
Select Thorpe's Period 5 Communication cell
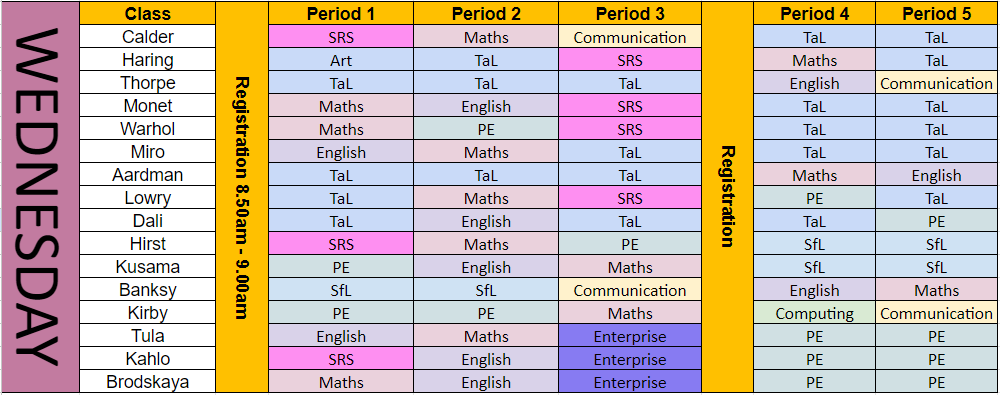[936, 83]
